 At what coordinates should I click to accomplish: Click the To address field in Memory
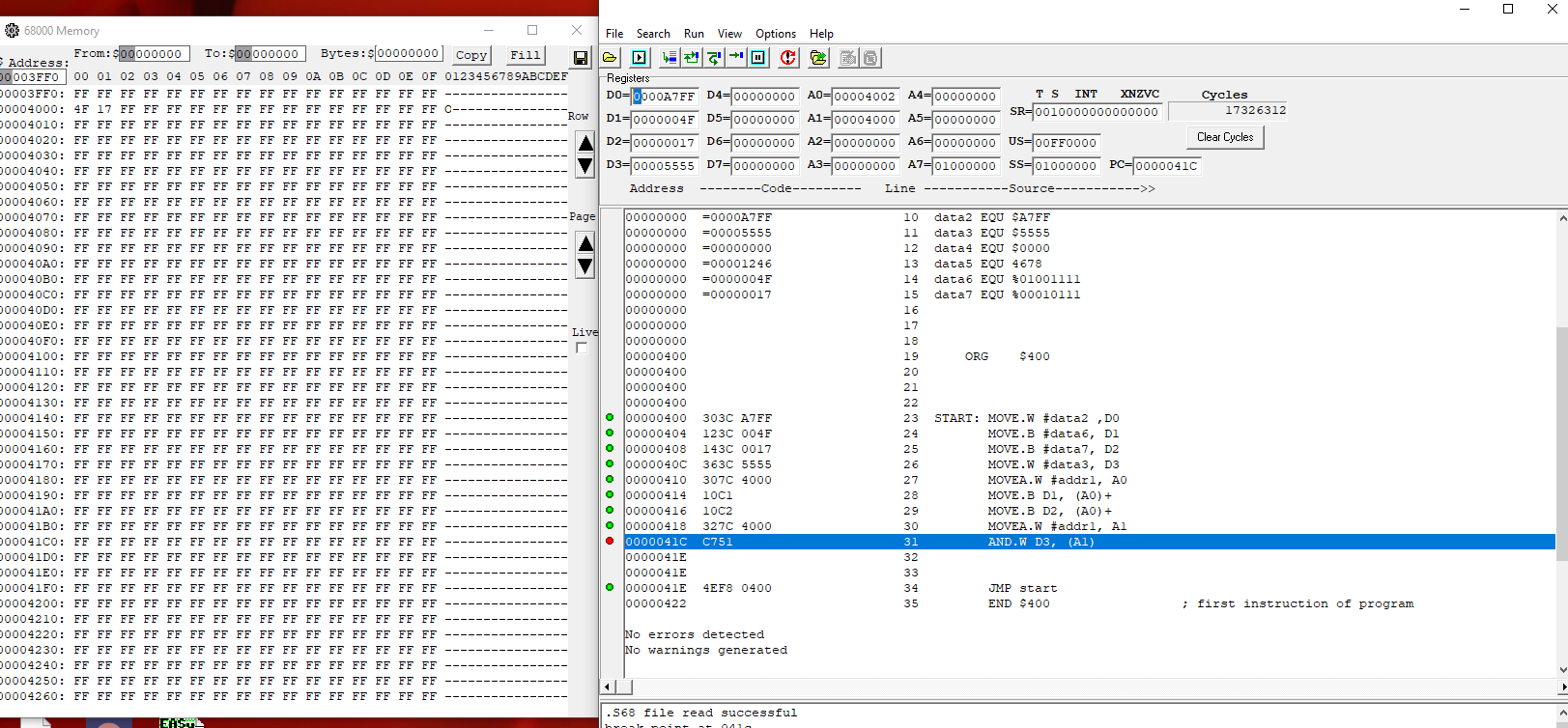271,54
